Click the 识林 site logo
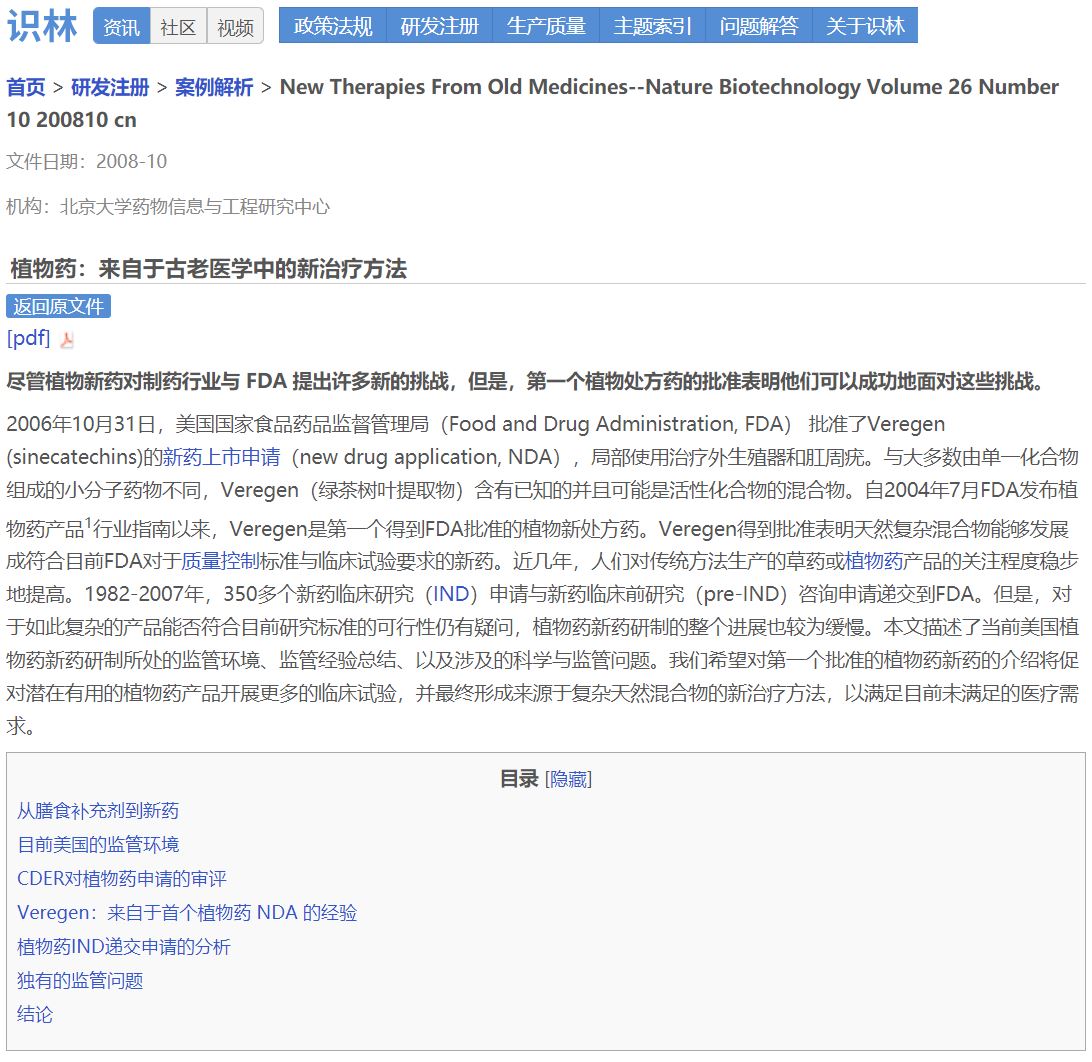 42,26
